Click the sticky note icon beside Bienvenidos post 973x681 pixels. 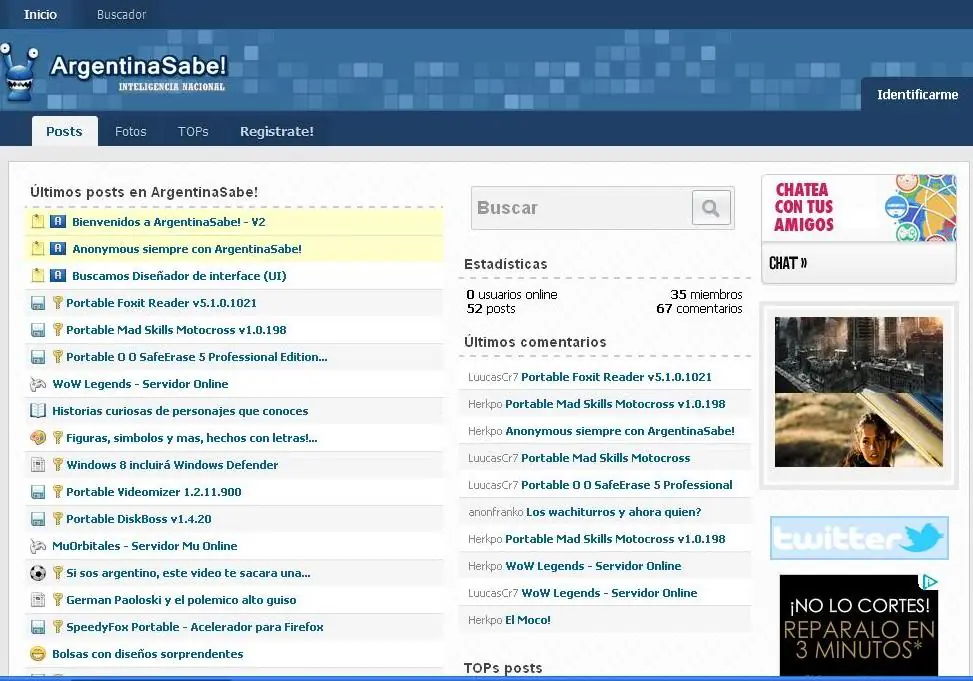tap(38, 222)
